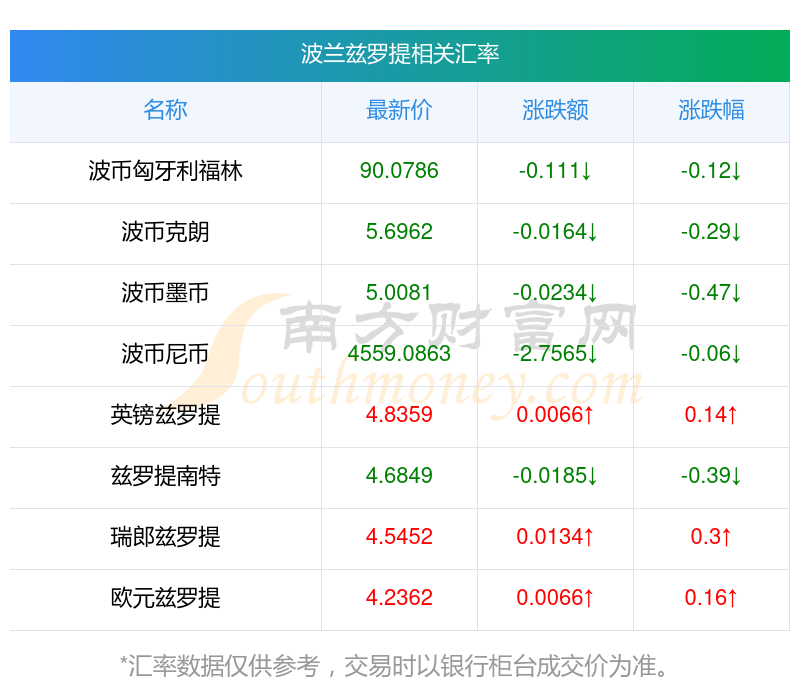
Task: Open the 波币匈牙利福林 row name
Action: pos(165,171)
